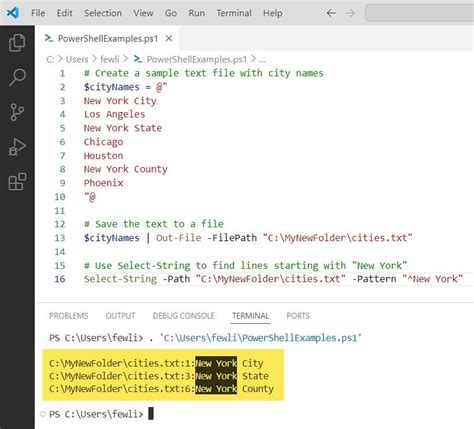
Task: Click the terminal output line ending in State
Action: pos(159,376)
